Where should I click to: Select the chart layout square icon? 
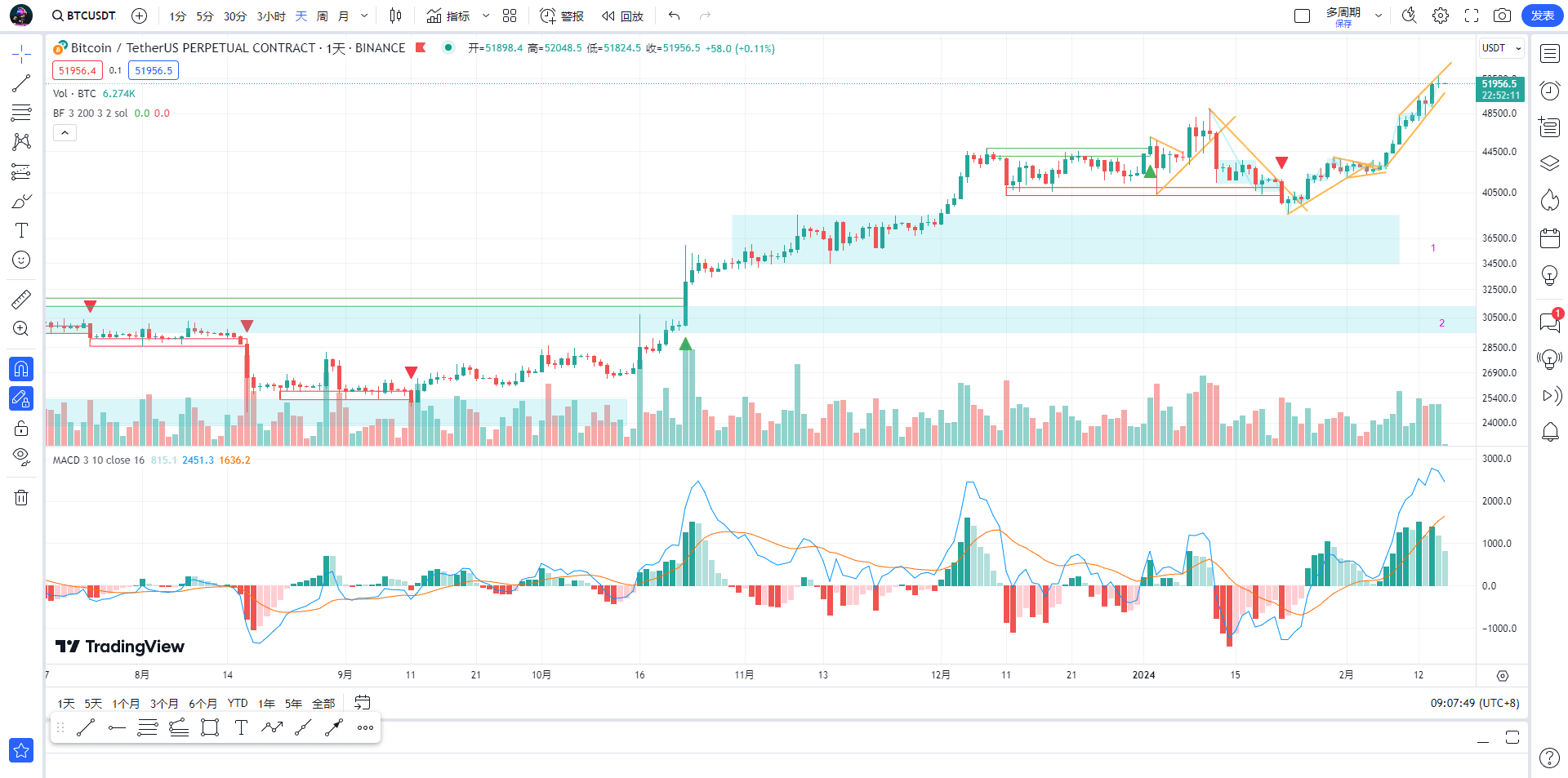(1303, 16)
